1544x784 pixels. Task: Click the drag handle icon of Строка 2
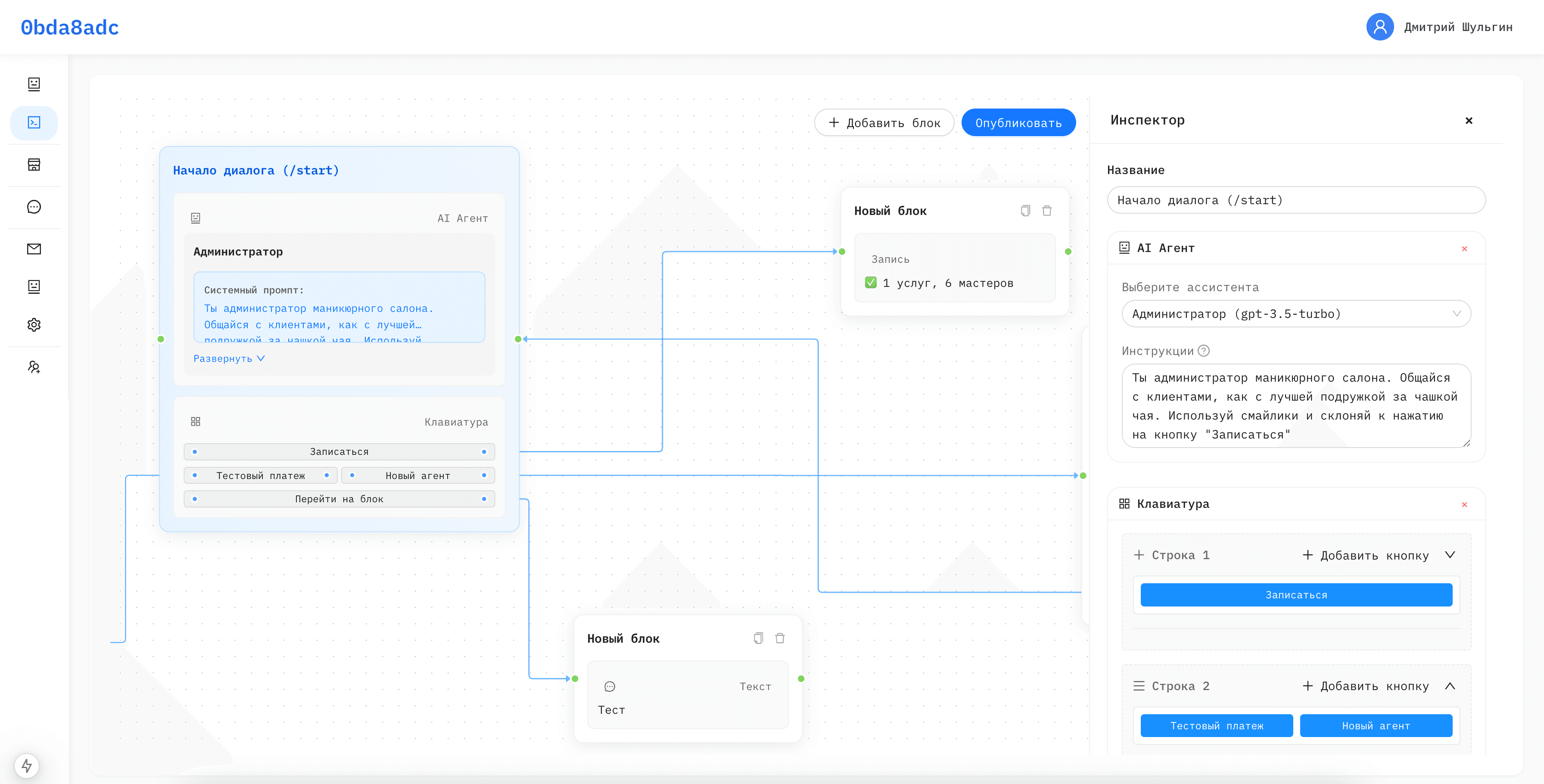1139,686
